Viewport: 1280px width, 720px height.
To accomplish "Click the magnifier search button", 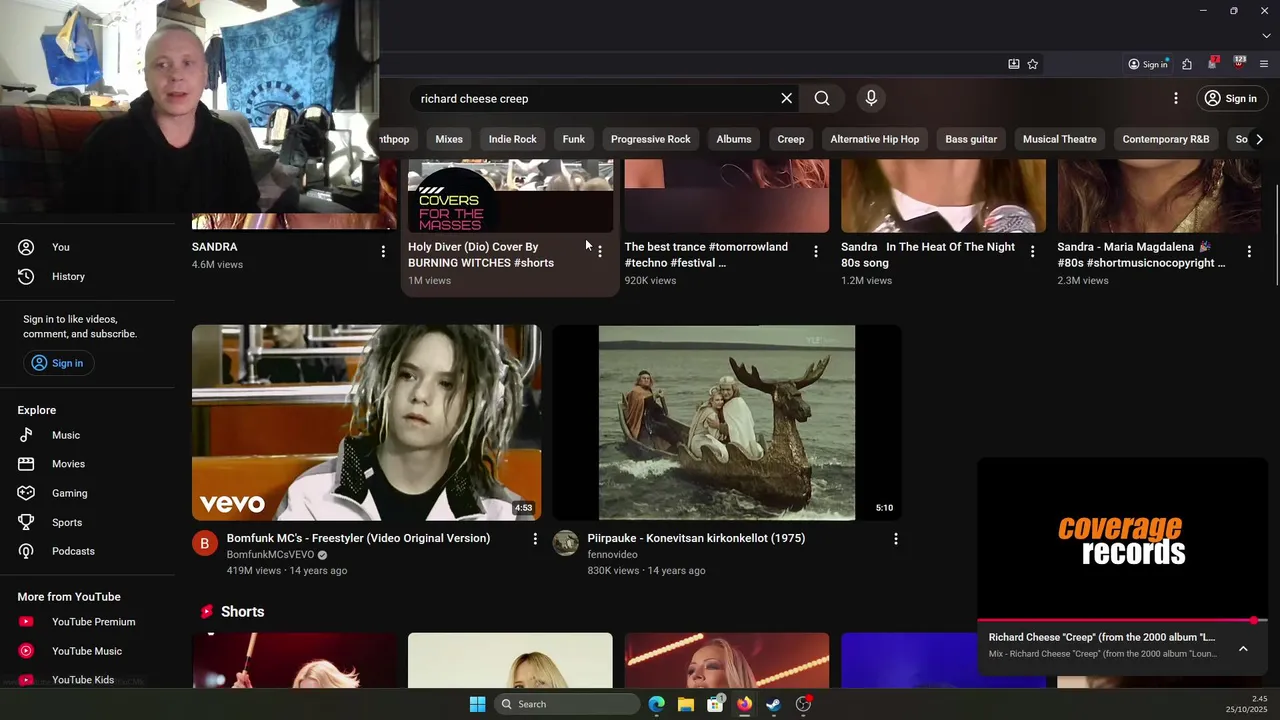I will point(822,98).
